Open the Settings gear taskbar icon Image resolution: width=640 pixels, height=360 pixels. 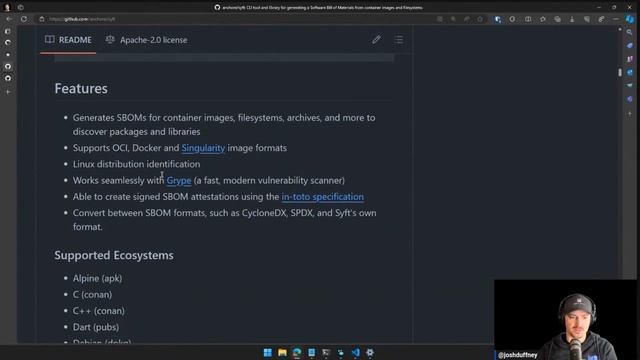click(x=370, y=352)
